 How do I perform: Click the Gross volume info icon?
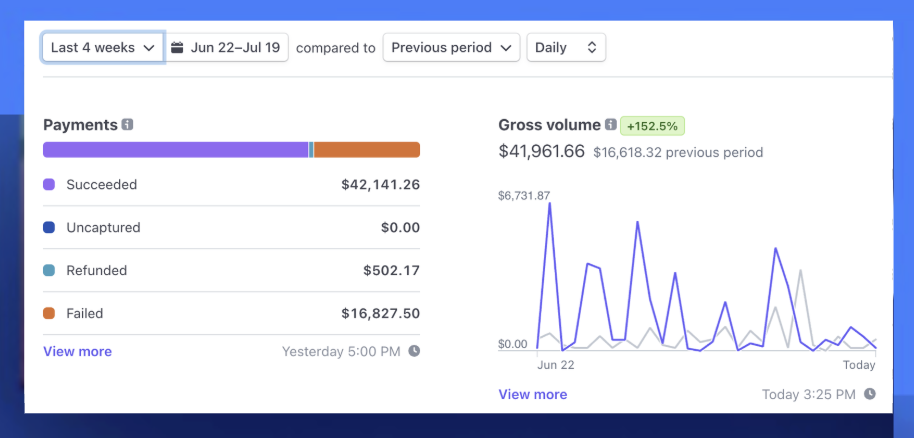click(x=610, y=125)
